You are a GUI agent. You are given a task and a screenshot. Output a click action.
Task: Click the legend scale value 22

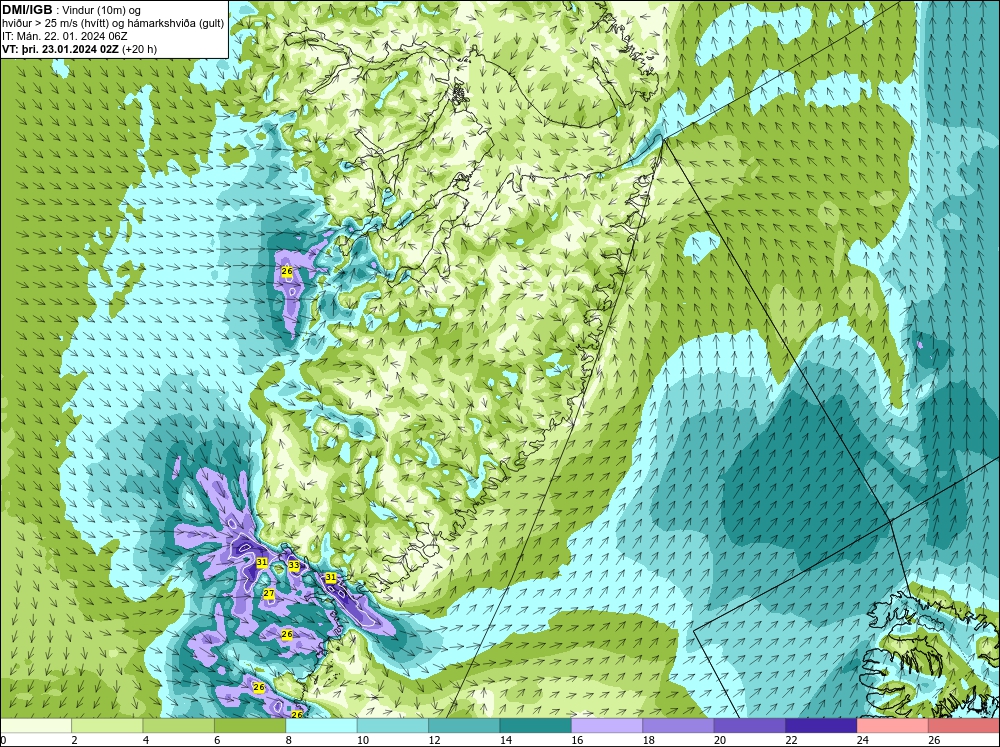point(791,740)
